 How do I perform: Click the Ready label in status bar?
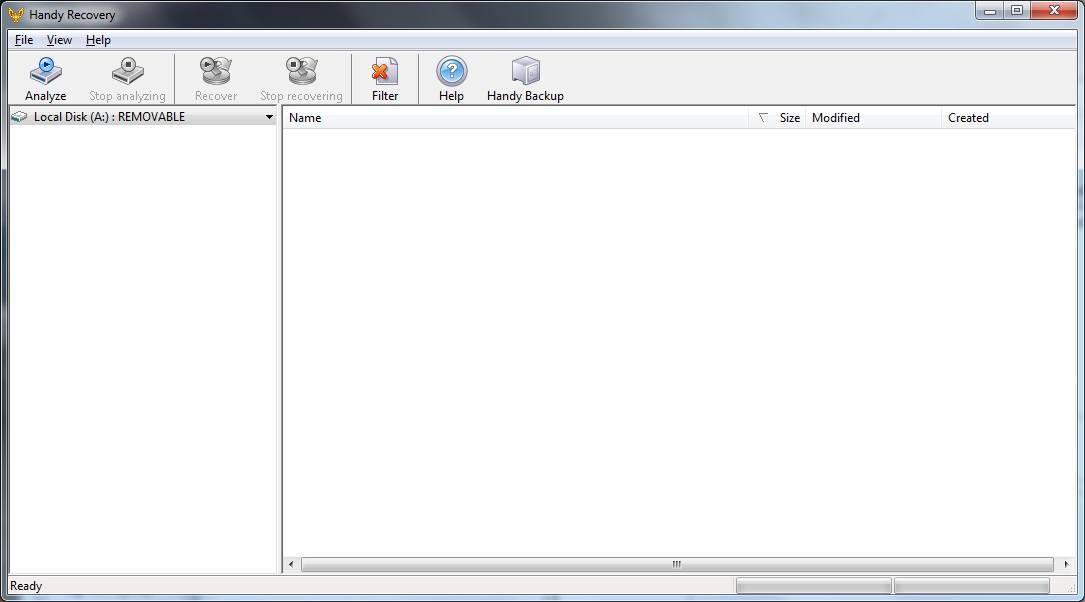click(26, 586)
